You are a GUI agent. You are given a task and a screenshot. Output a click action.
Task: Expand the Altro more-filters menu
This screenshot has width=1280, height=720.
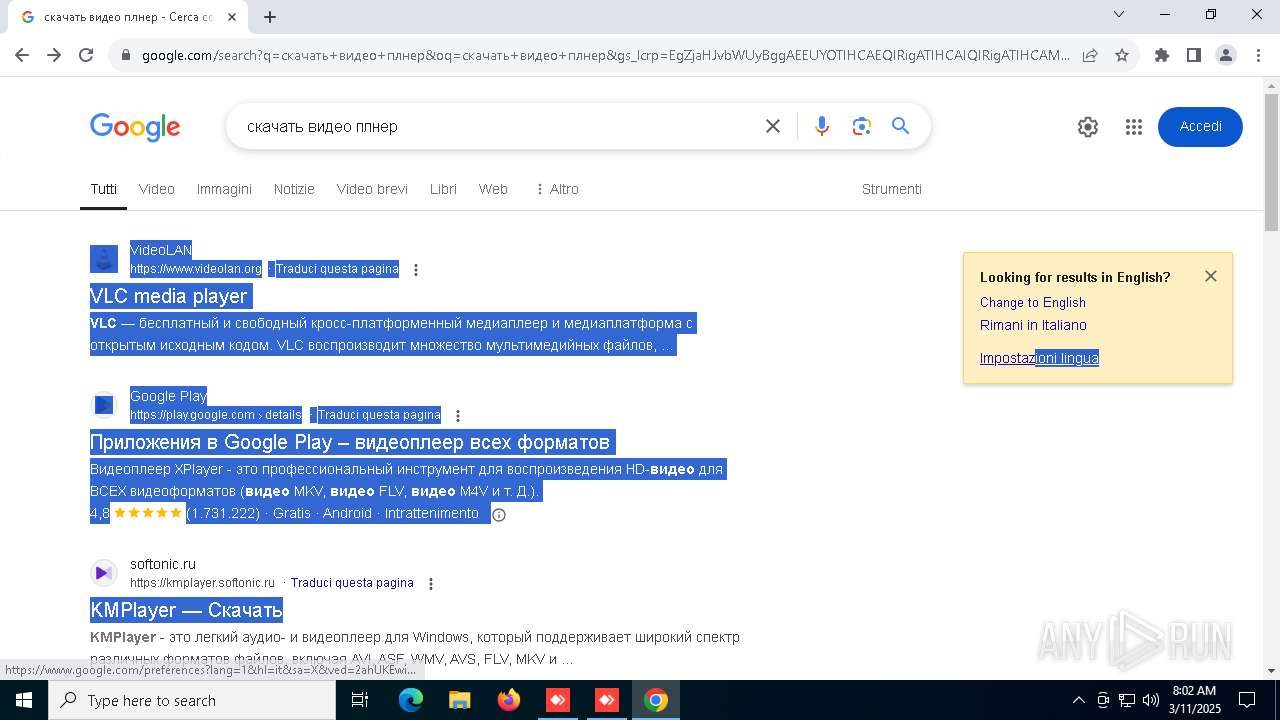557,189
